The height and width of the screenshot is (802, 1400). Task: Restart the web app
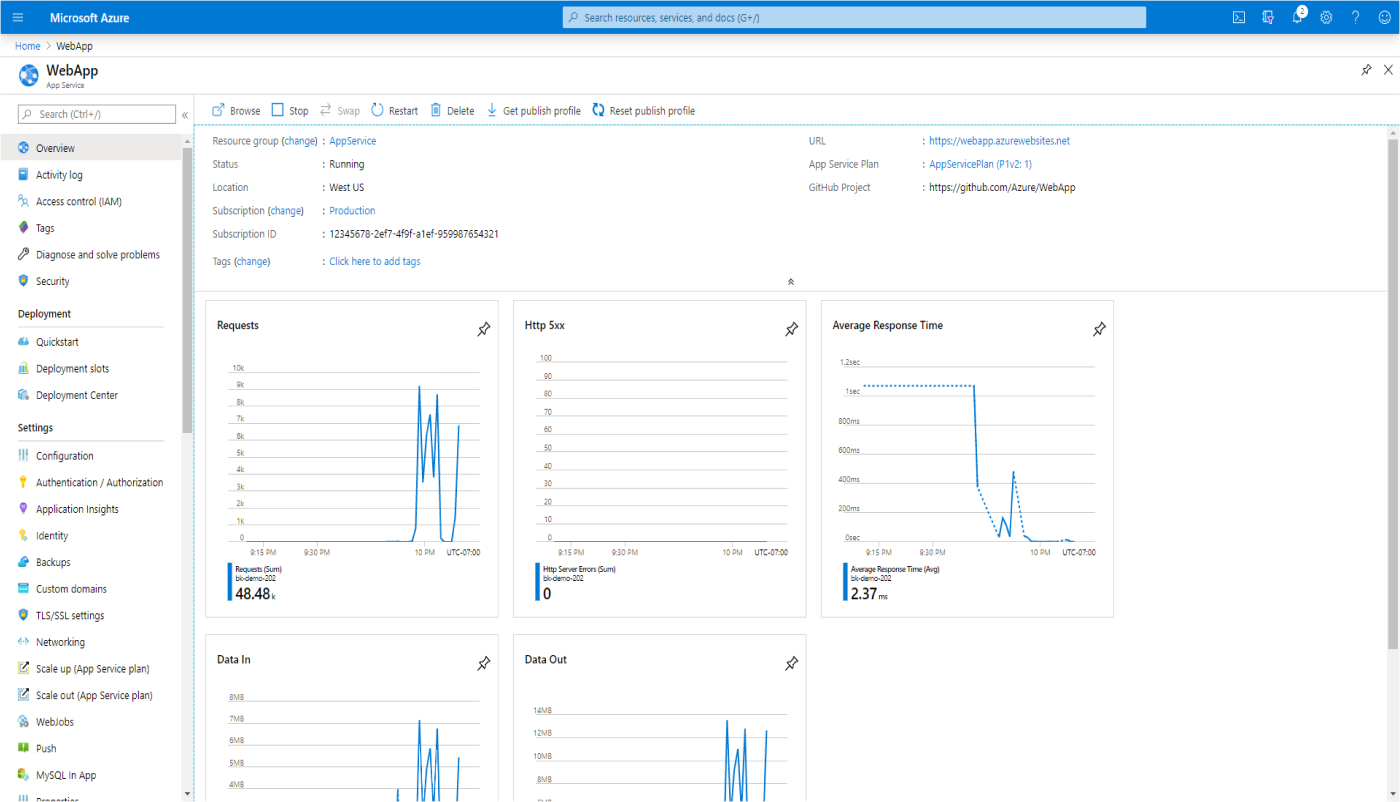tap(394, 110)
